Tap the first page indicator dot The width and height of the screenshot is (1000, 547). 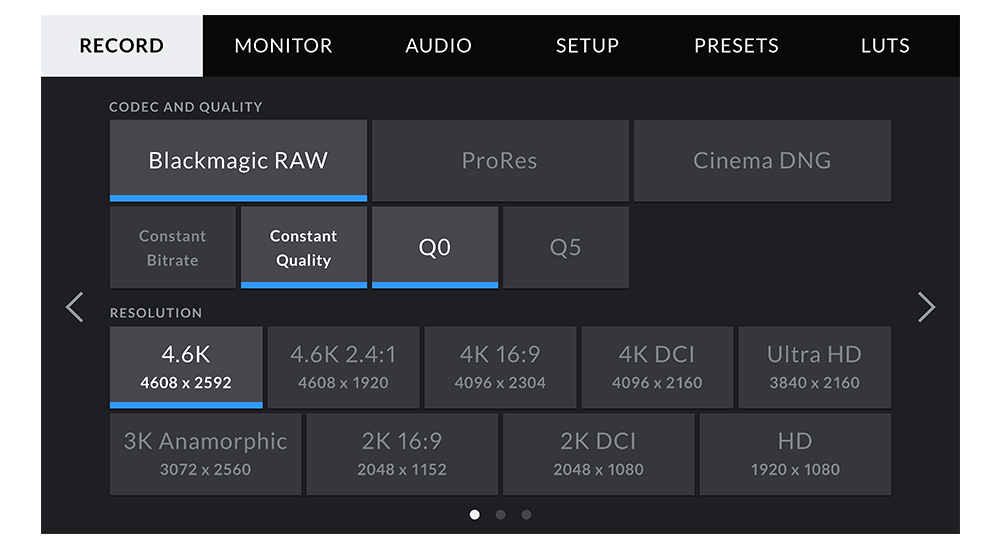pyautogui.click(x=474, y=515)
